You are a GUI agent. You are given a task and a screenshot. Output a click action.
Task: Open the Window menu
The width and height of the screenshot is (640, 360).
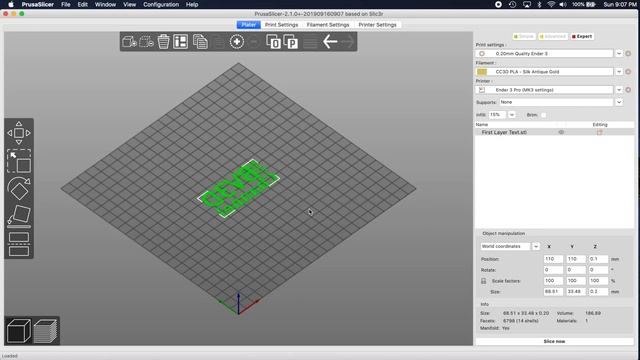click(x=105, y=4)
